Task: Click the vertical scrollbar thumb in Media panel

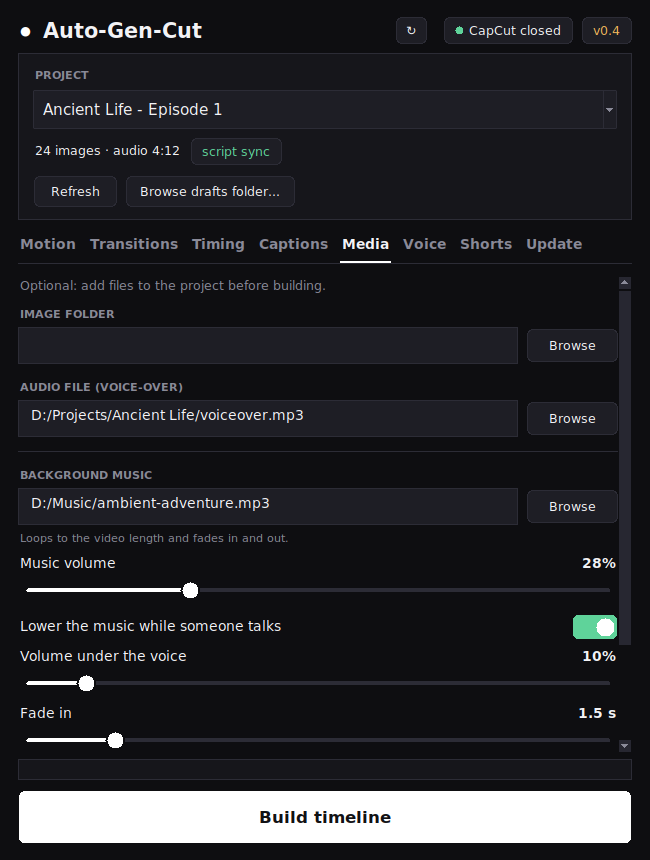Action: click(625, 468)
